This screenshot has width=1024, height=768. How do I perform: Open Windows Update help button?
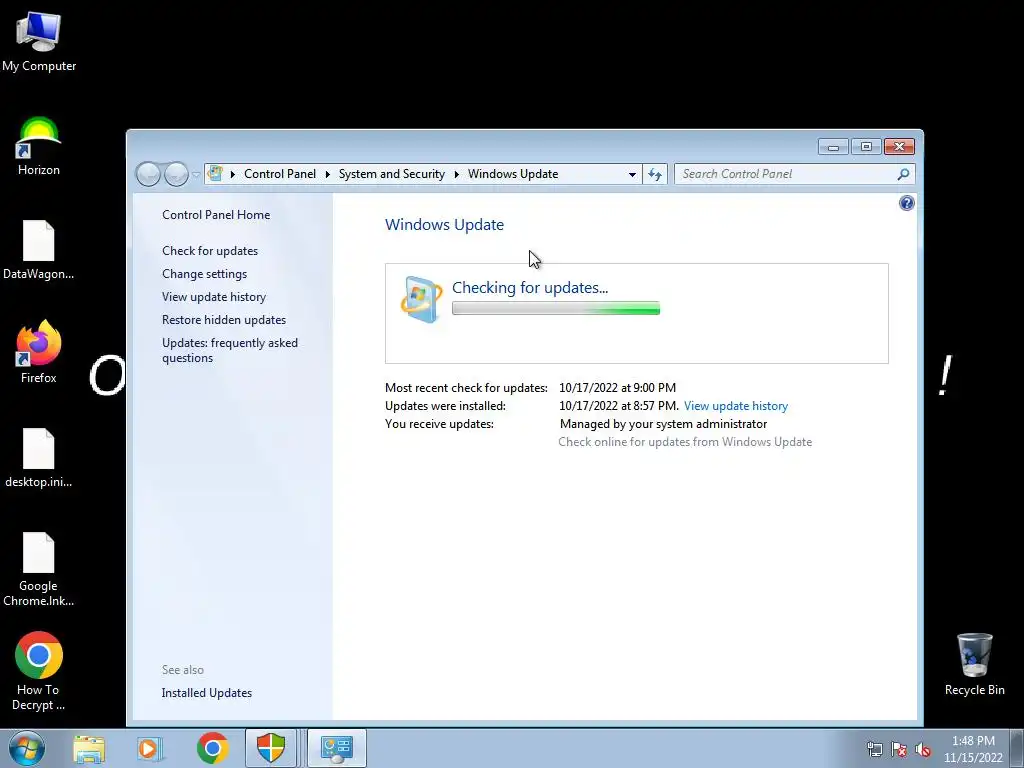click(906, 203)
